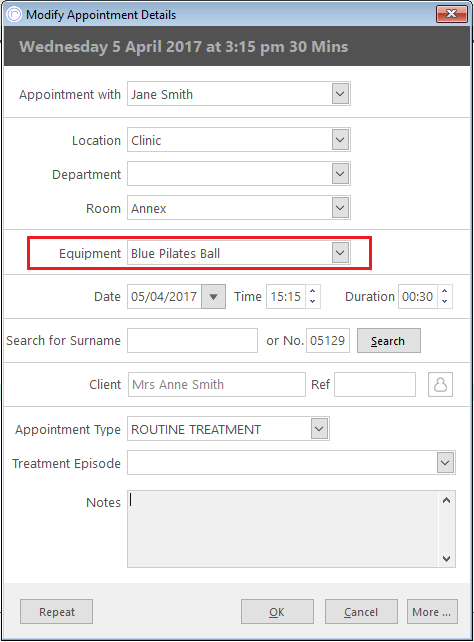Decrease the Time spinner value

tap(313, 302)
